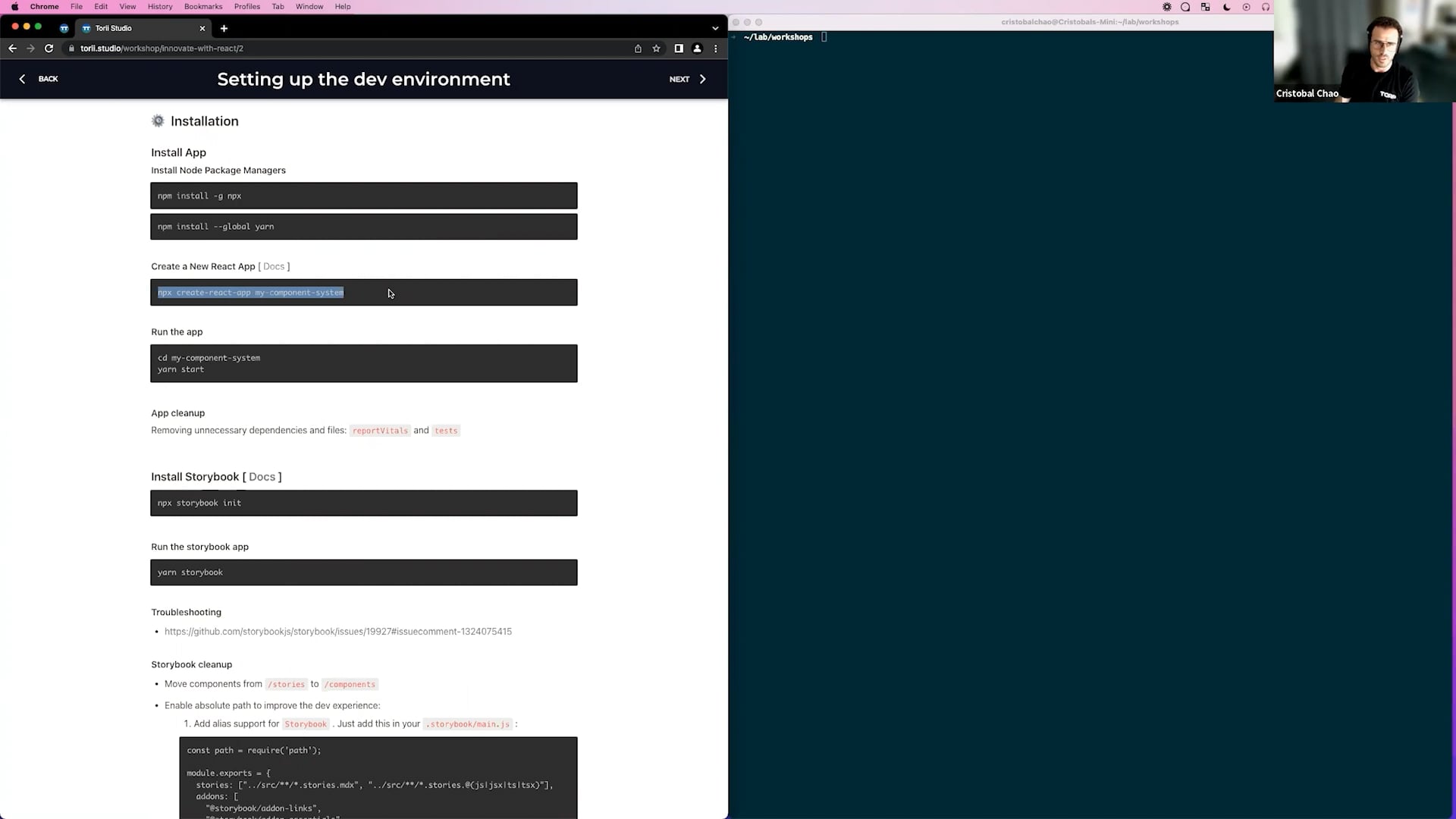Image resolution: width=1456 pixels, height=819 pixels.
Task: Open Chrome's three-dot menu
Action: [715, 49]
